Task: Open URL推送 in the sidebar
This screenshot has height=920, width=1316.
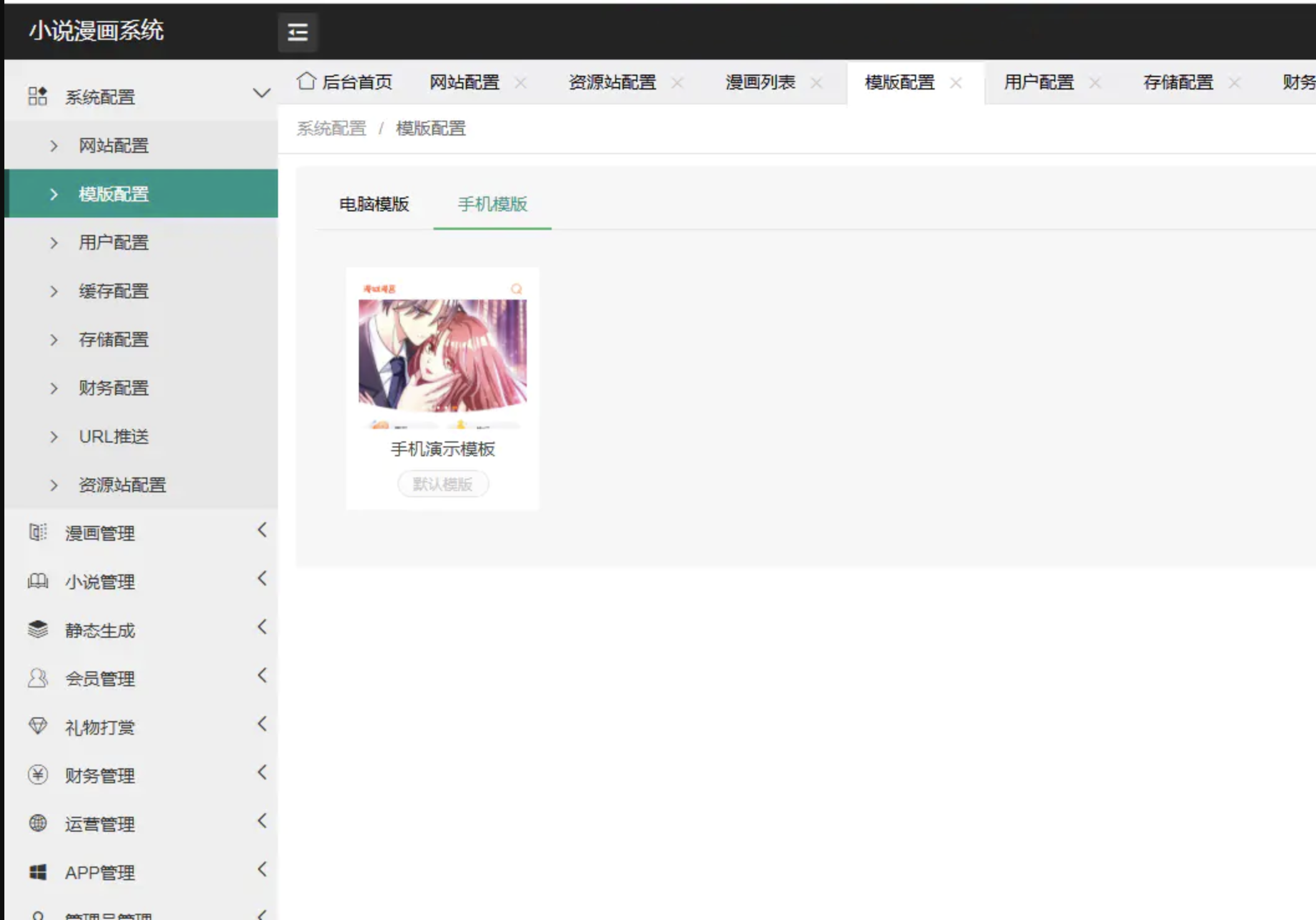Action: click(x=141, y=436)
